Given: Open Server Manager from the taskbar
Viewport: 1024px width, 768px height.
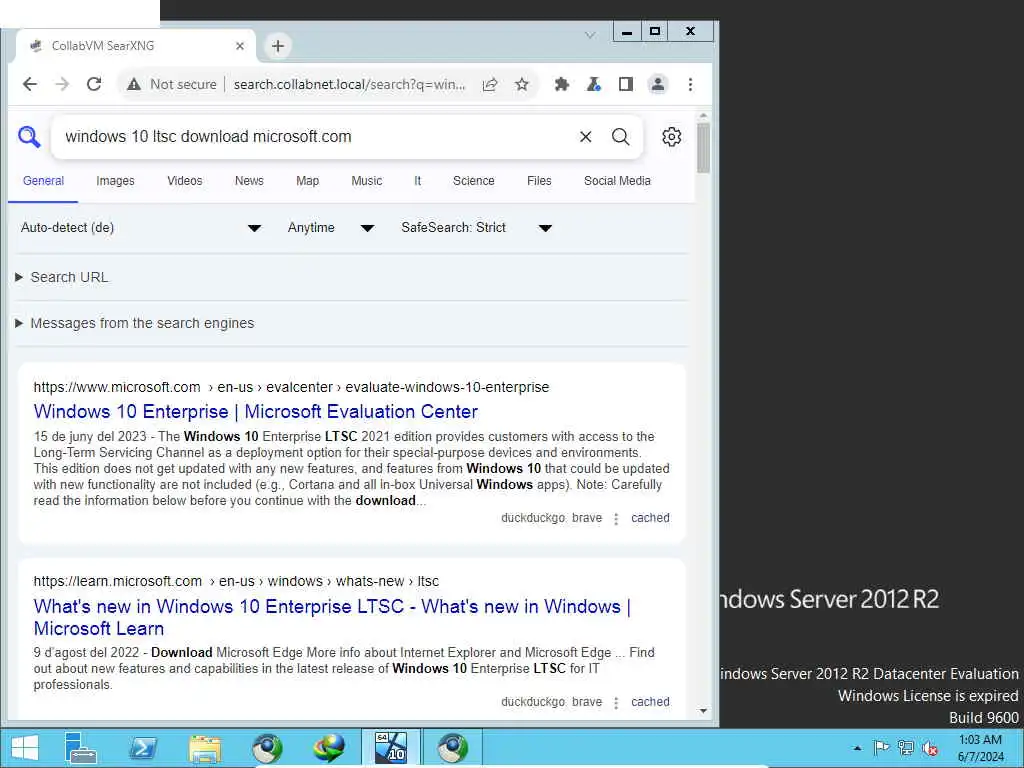Looking at the screenshot, I should [x=81, y=748].
